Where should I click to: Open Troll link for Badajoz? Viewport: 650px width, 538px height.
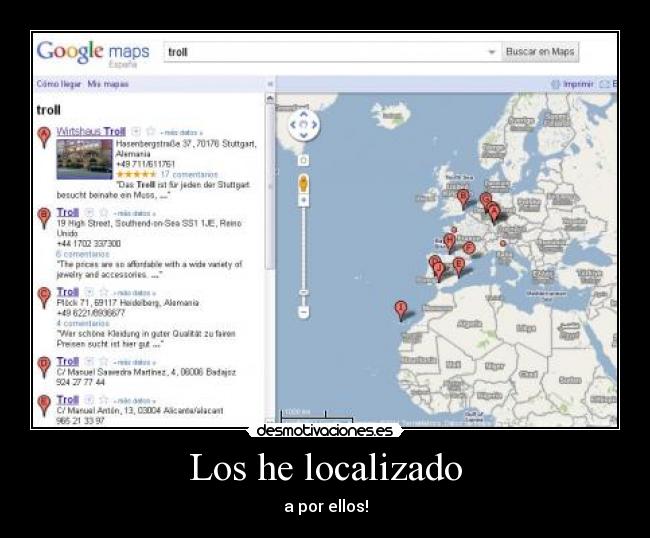pos(67,361)
